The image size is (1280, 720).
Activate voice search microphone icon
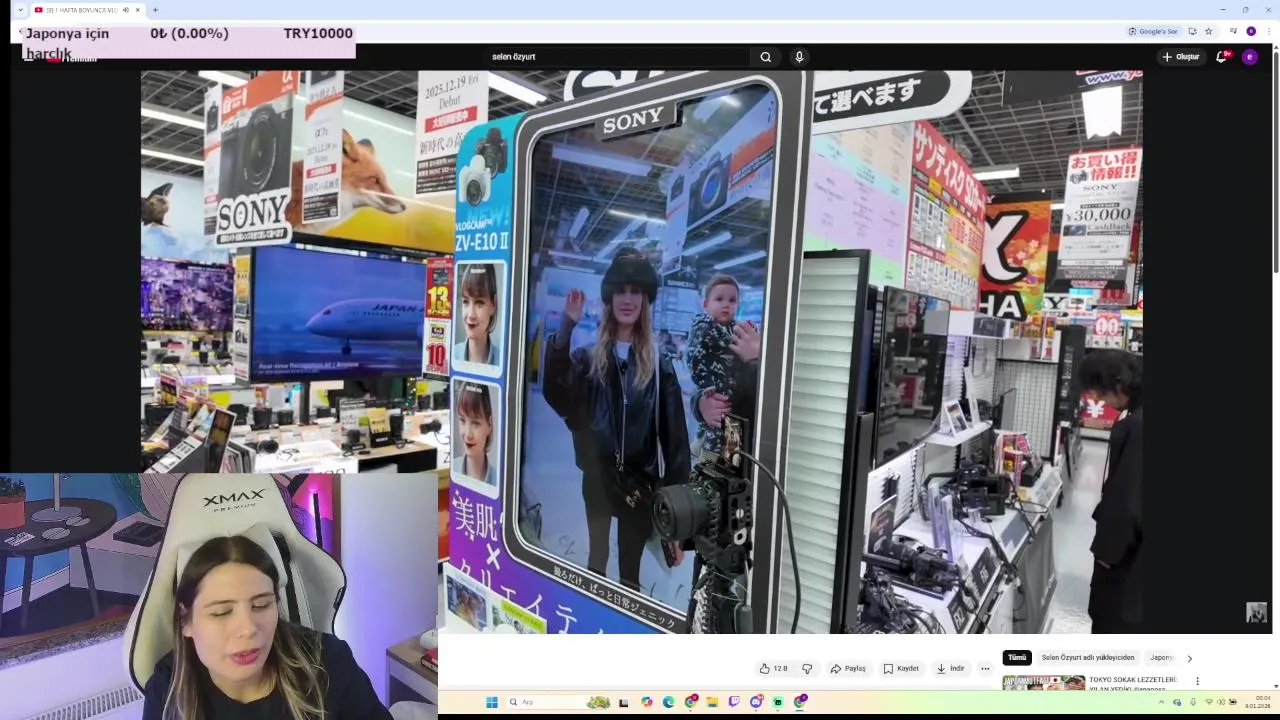tap(799, 57)
